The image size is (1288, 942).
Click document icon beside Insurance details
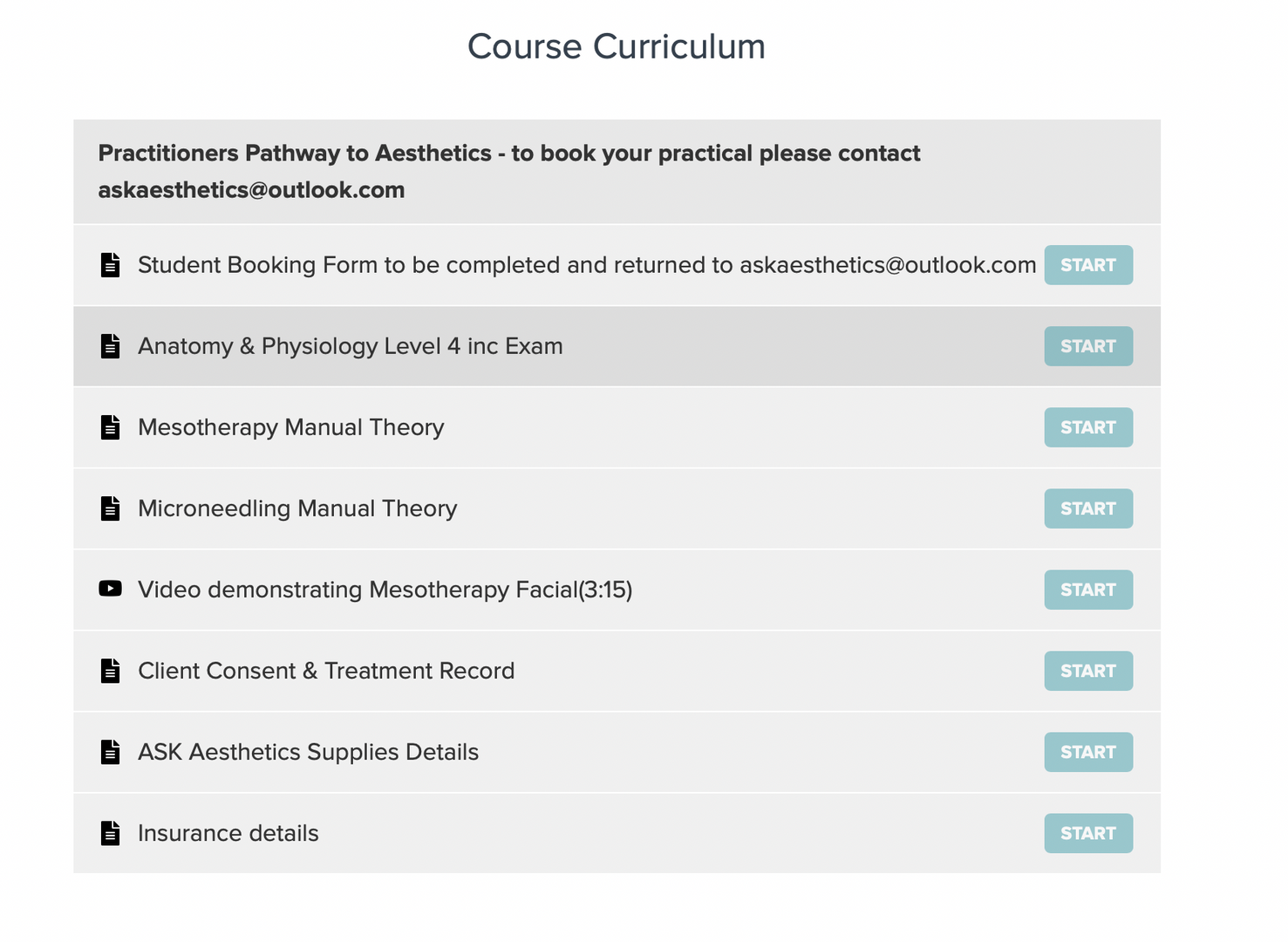coord(111,833)
